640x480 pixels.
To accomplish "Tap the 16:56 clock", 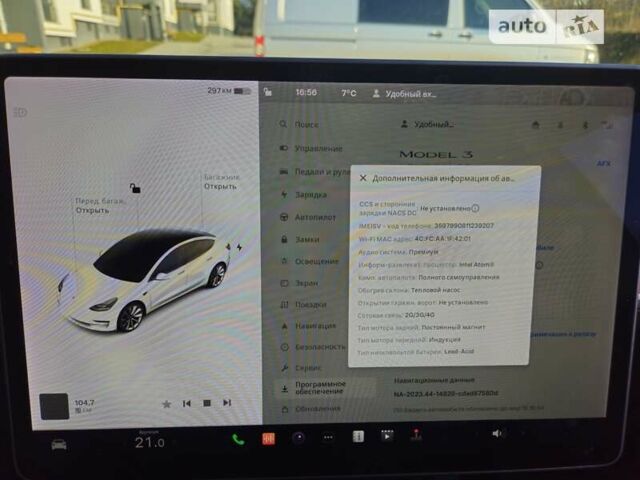I will tap(306, 92).
